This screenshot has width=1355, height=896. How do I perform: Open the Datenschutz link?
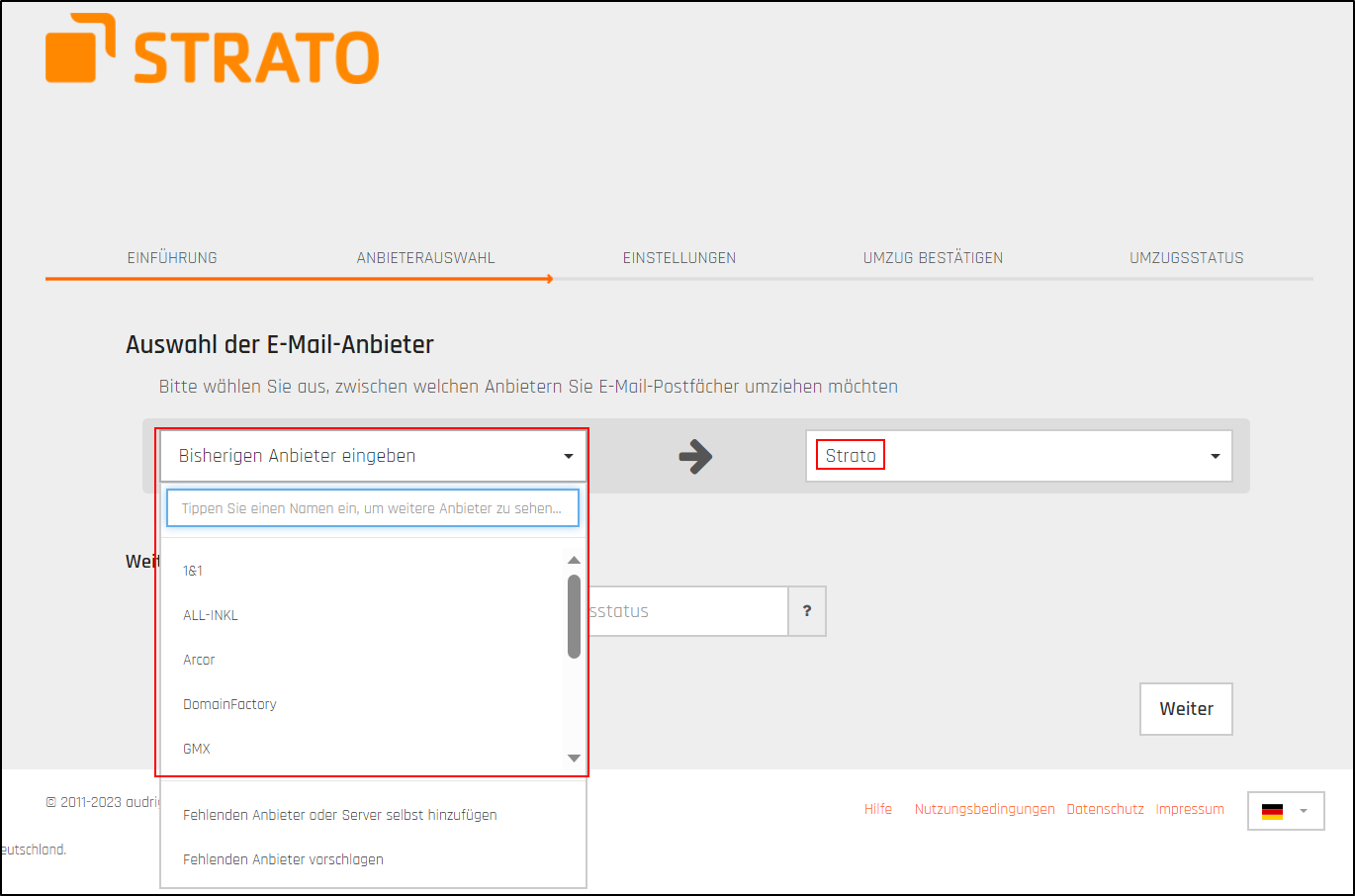(1105, 809)
